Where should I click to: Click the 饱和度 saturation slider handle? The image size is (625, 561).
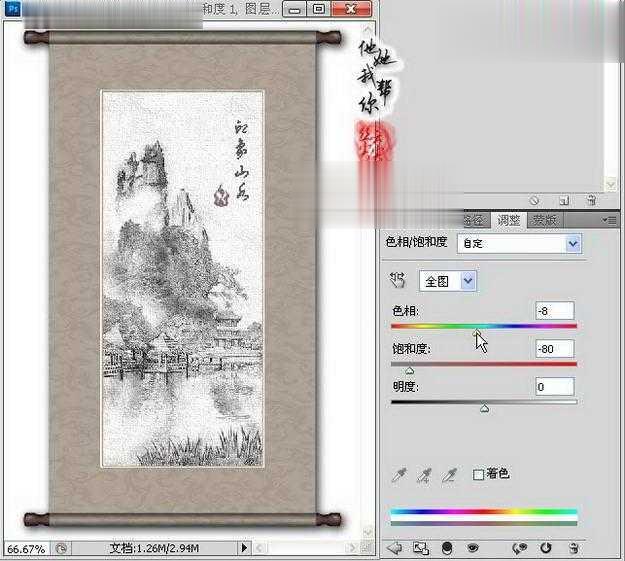tap(409, 371)
